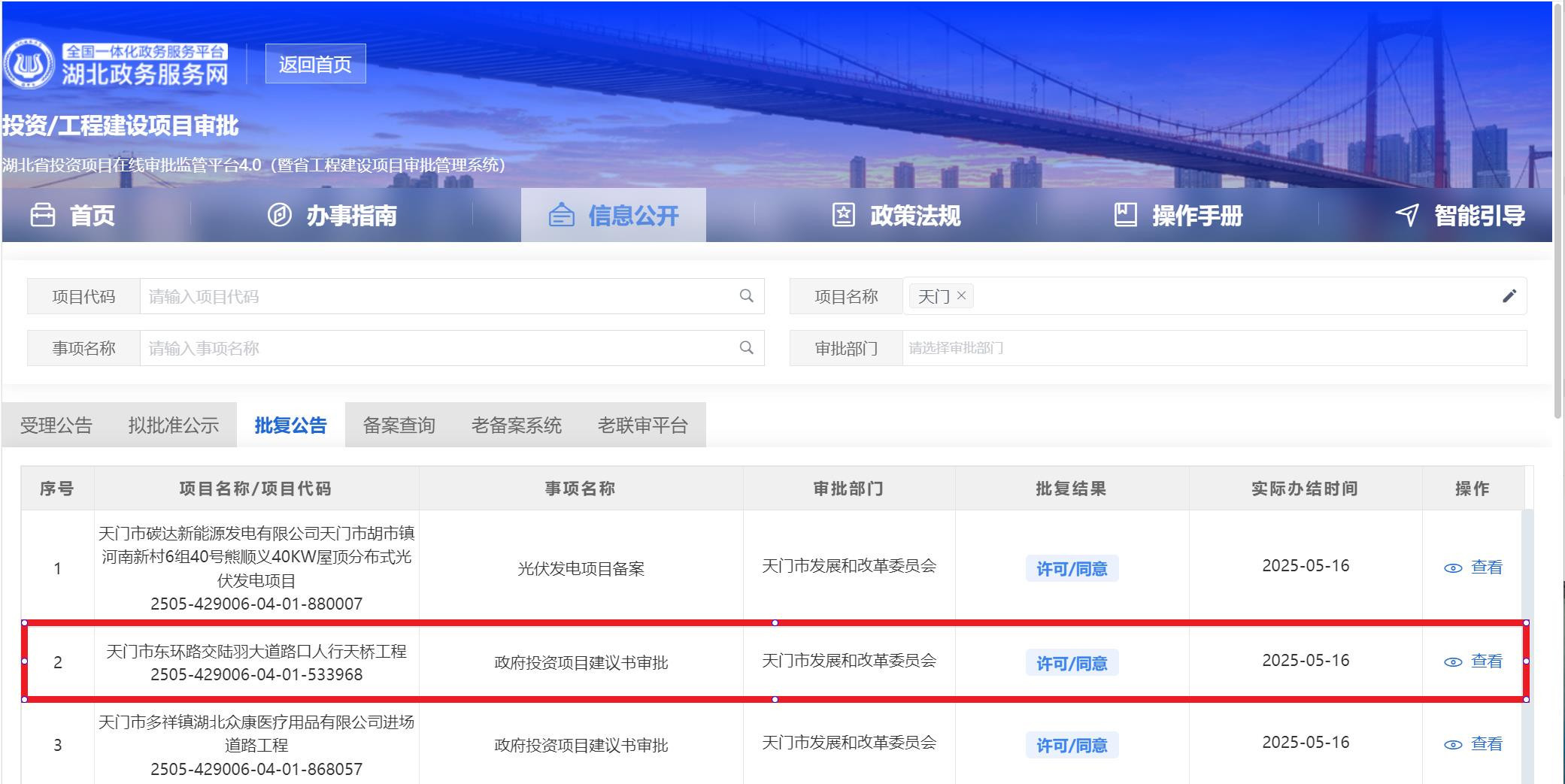Image resolution: width=1565 pixels, height=784 pixels.
Task: Click the 项目名称/项目代码 column header
Action: [256, 489]
